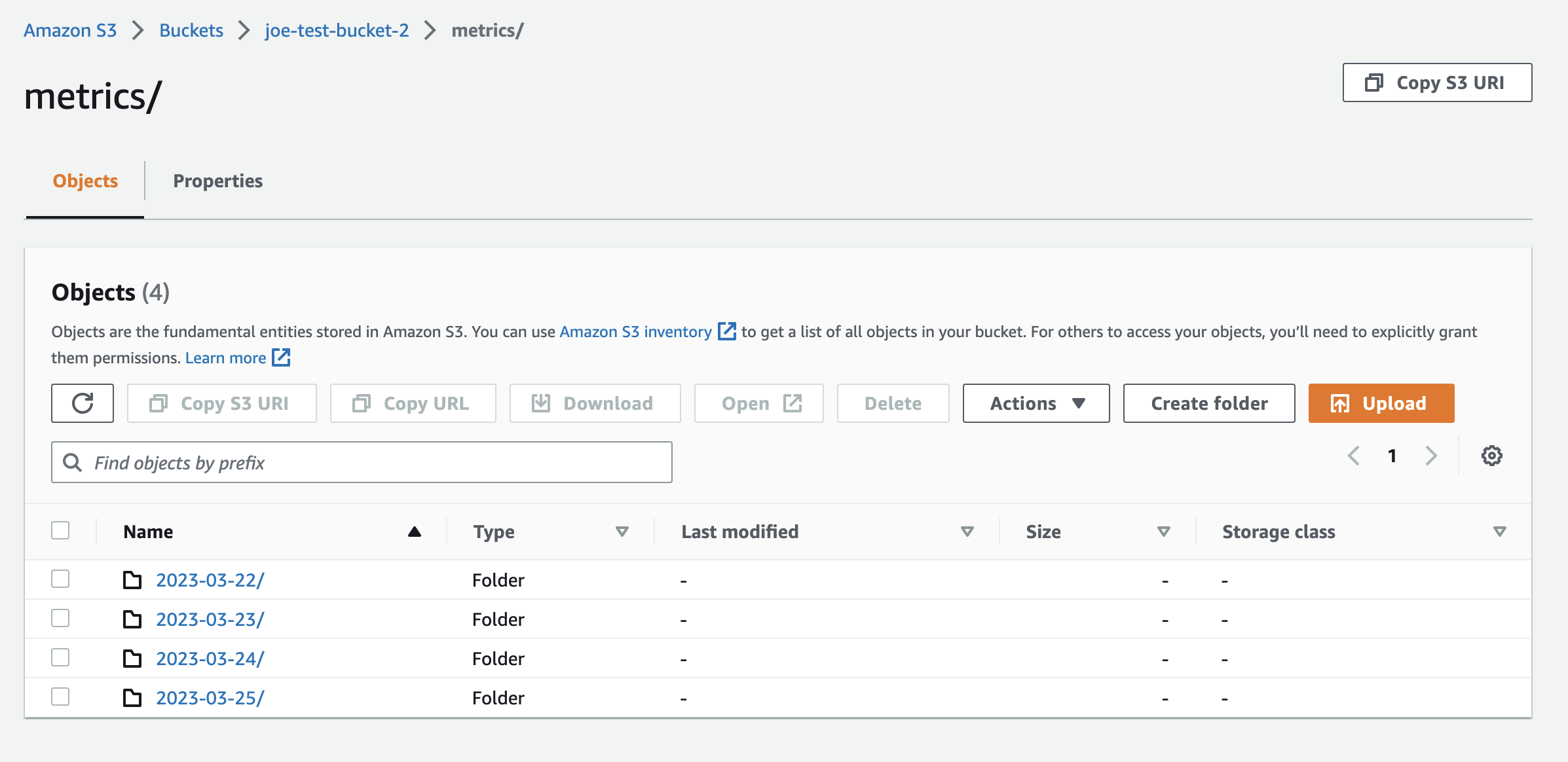This screenshot has width=1568, height=762.
Task: Open the objects settings gear
Action: tap(1493, 456)
